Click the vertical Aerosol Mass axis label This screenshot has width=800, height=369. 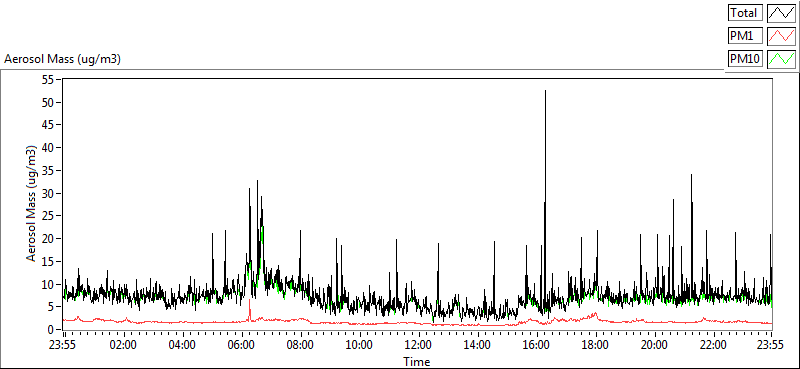click(x=32, y=204)
